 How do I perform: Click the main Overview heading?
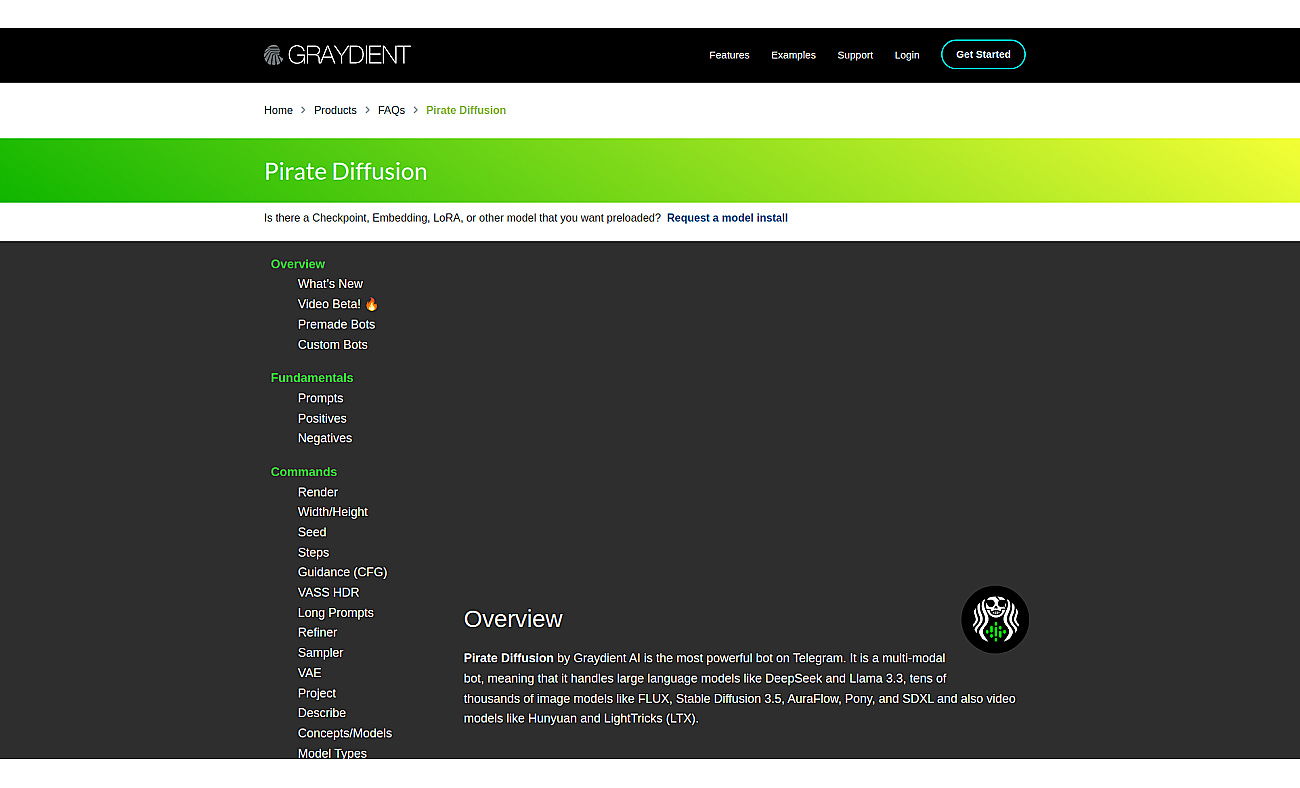click(x=513, y=619)
